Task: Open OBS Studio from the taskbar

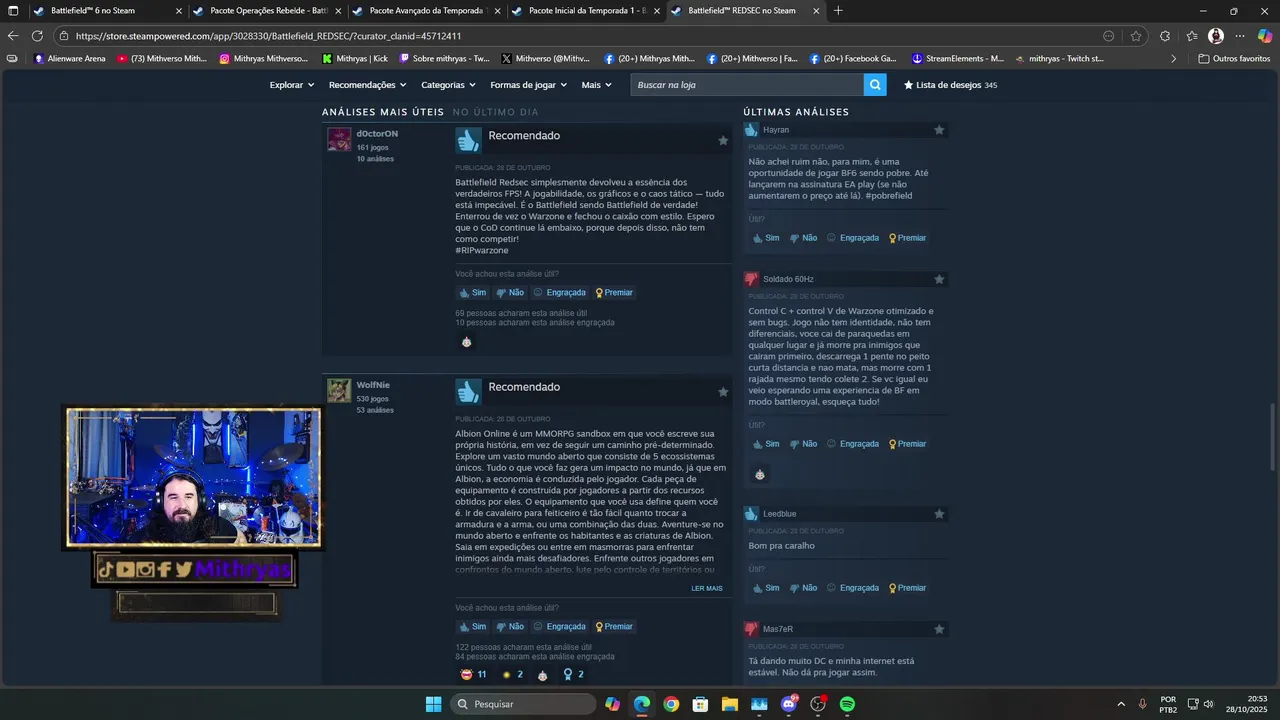Action: [x=818, y=704]
